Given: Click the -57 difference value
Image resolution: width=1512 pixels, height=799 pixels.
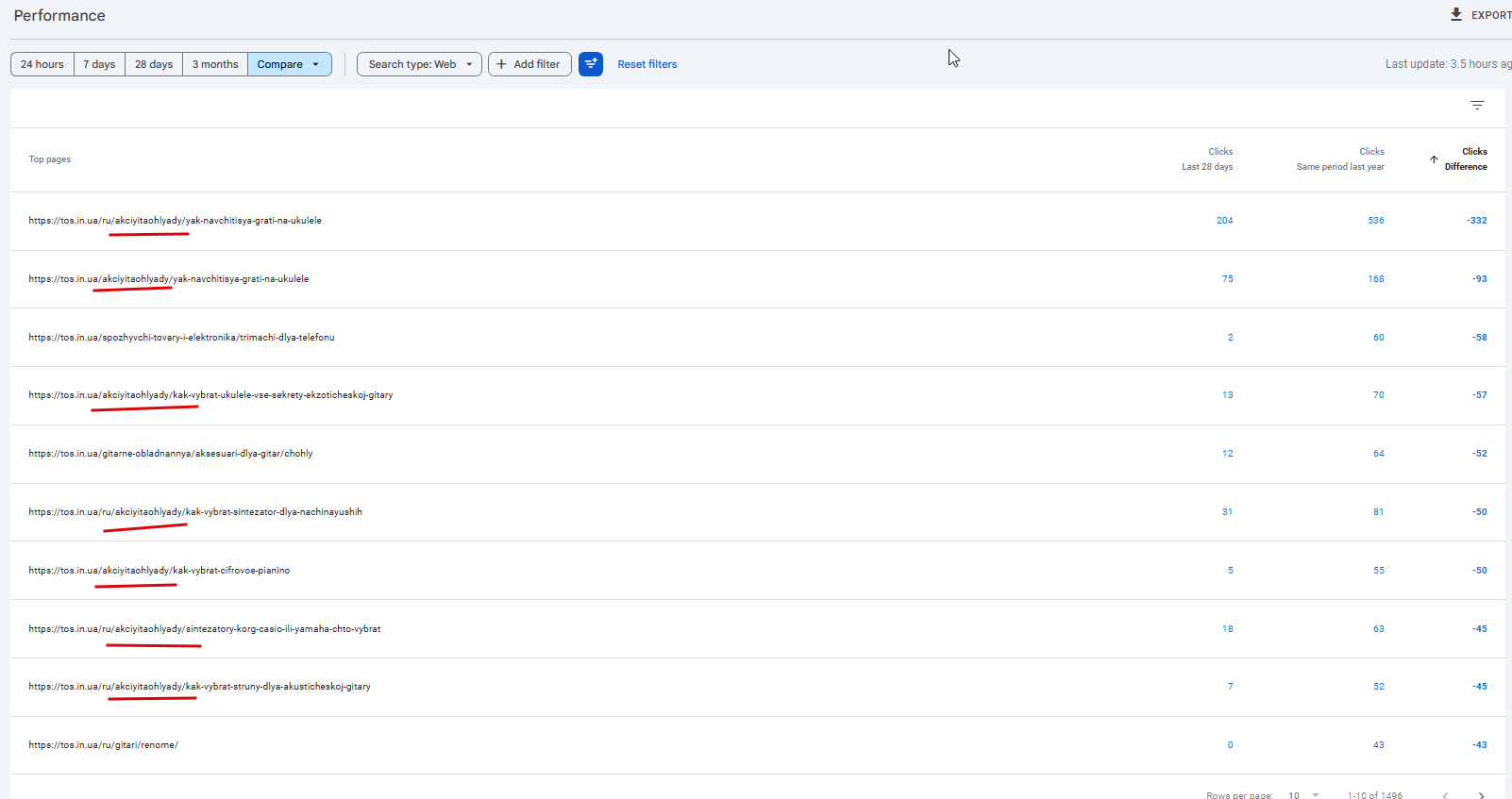Looking at the screenshot, I should 1479,395.
